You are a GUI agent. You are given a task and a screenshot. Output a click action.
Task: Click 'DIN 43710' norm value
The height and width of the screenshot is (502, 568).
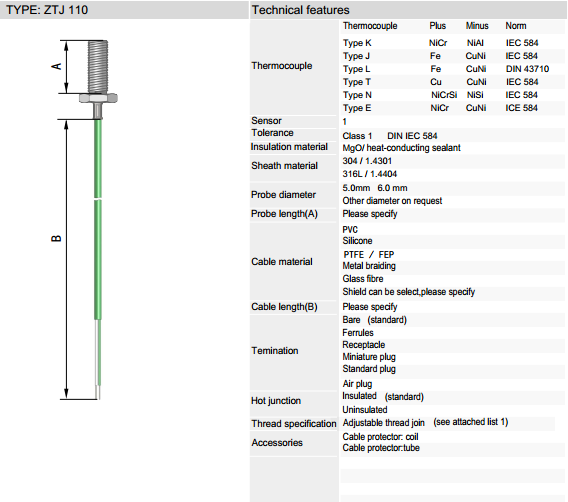coord(527,69)
